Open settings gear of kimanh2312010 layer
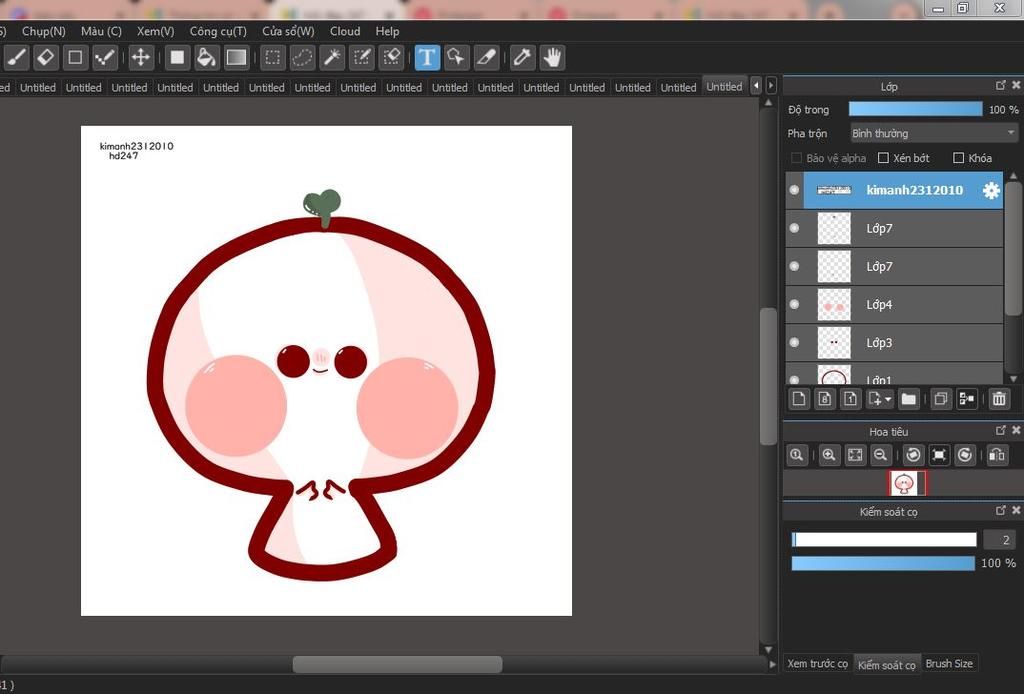Image resolution: width=1024 pixels, height=694 pixels. click(991, 190)
